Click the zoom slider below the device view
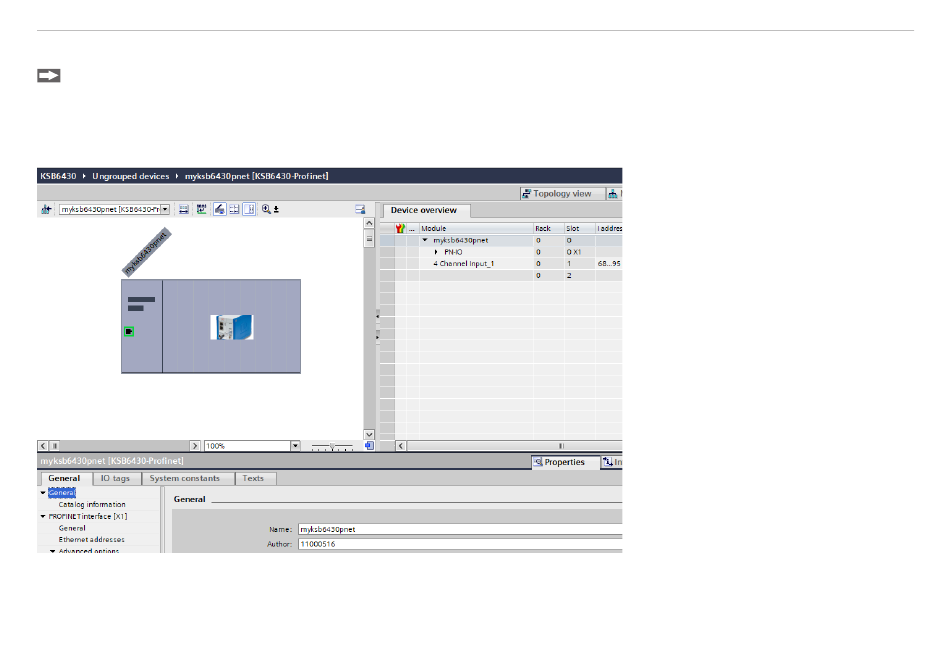 coord(332,446)
